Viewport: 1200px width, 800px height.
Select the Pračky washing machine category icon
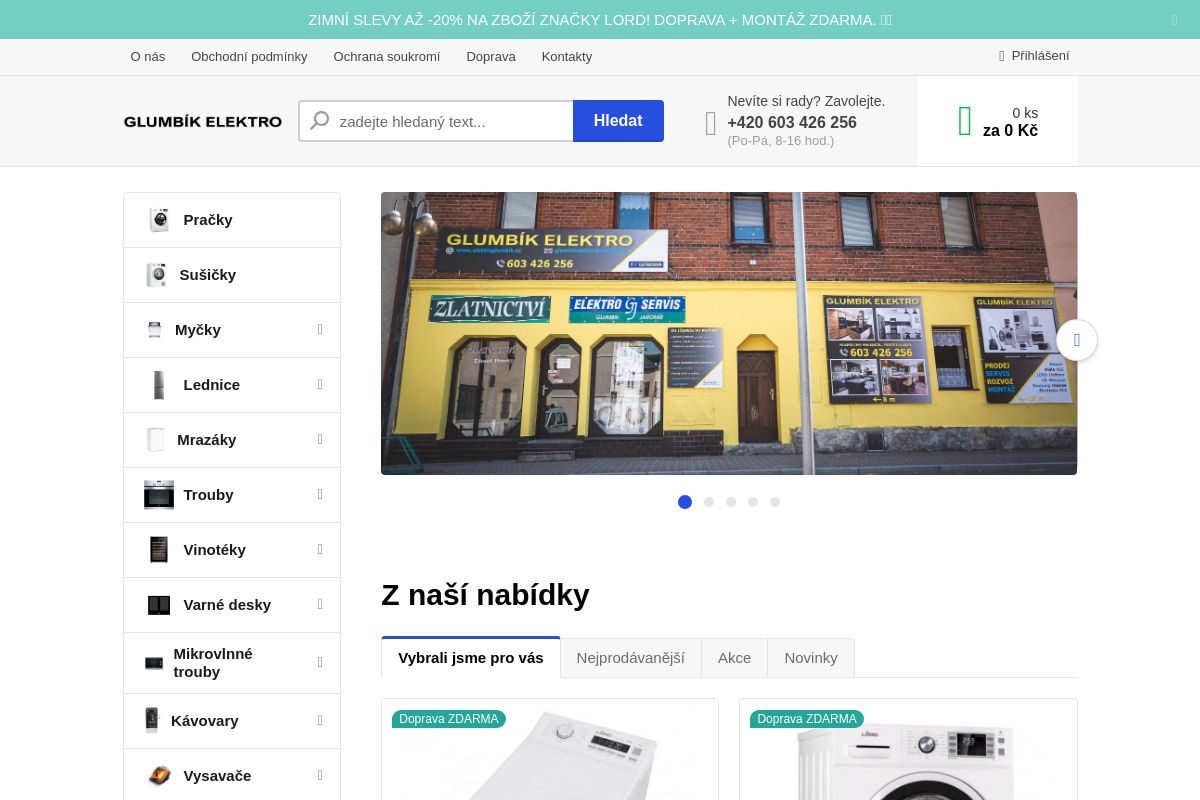pyautogui.click(x=159, y=219)
